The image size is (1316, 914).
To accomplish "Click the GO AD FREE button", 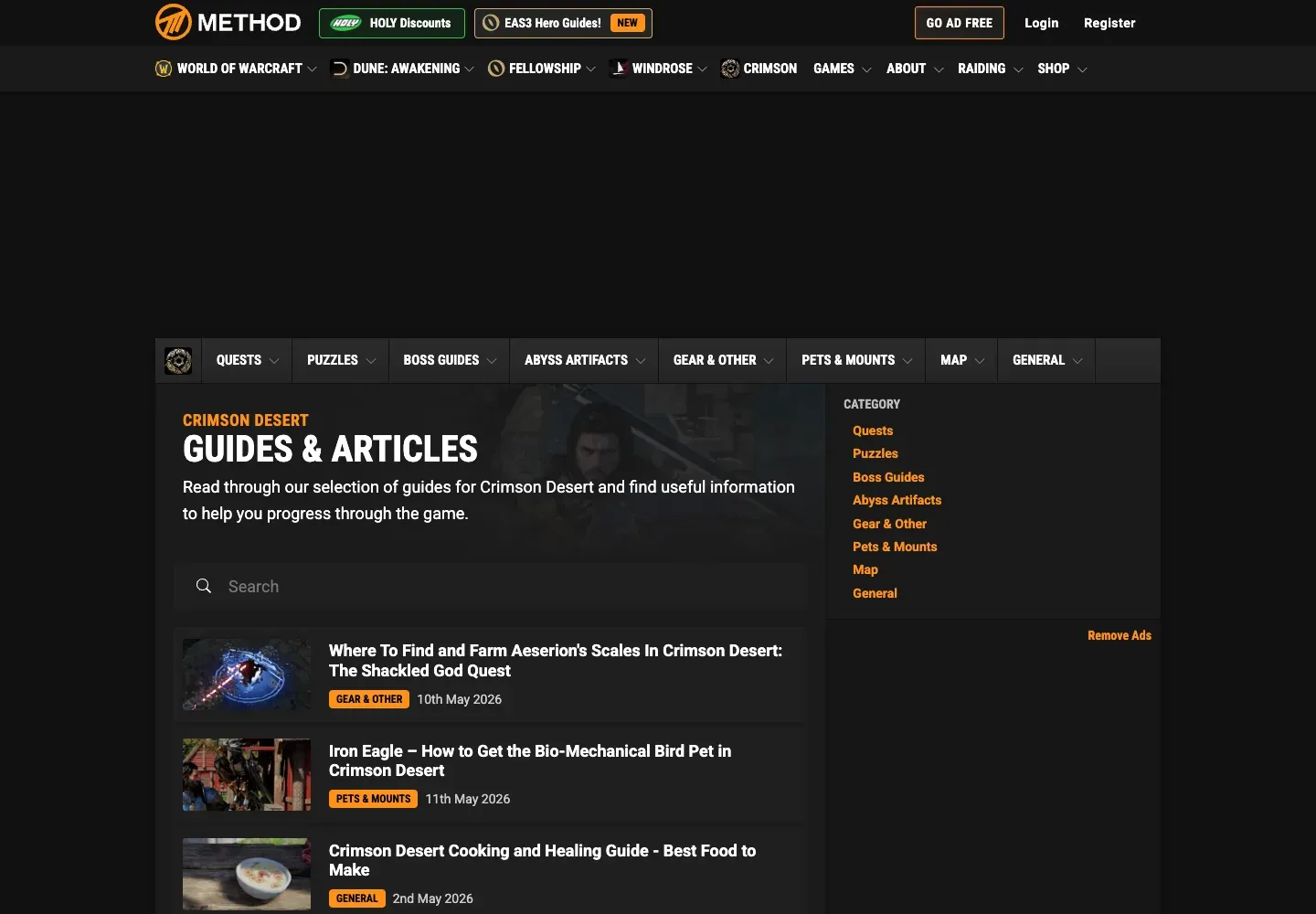I will 960,23.
